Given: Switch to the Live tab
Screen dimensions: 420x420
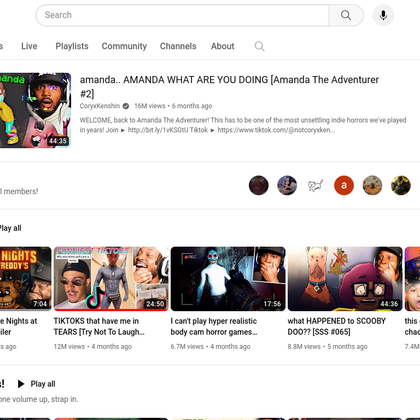Looking at the screenshot, I should click(x=29, y=46).
